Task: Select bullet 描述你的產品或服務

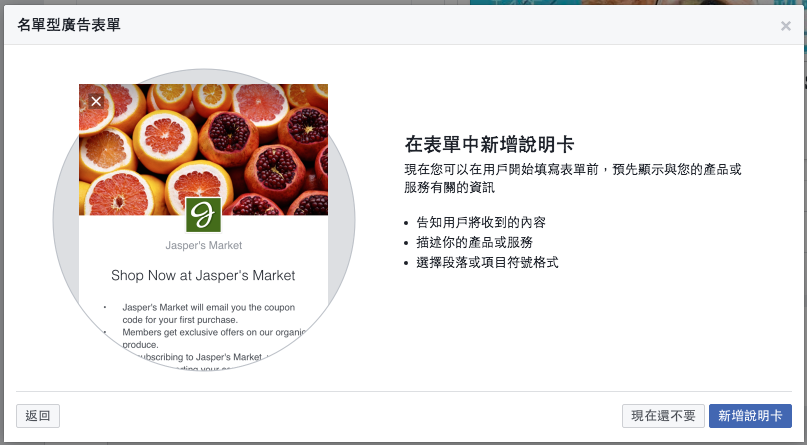Action: (474, 242)
